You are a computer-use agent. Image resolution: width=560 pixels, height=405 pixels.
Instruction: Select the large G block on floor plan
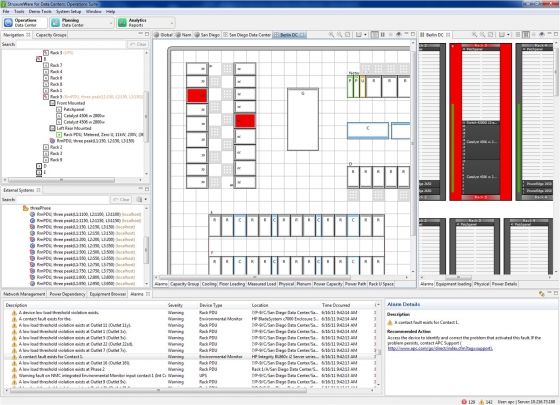(303, 119)
